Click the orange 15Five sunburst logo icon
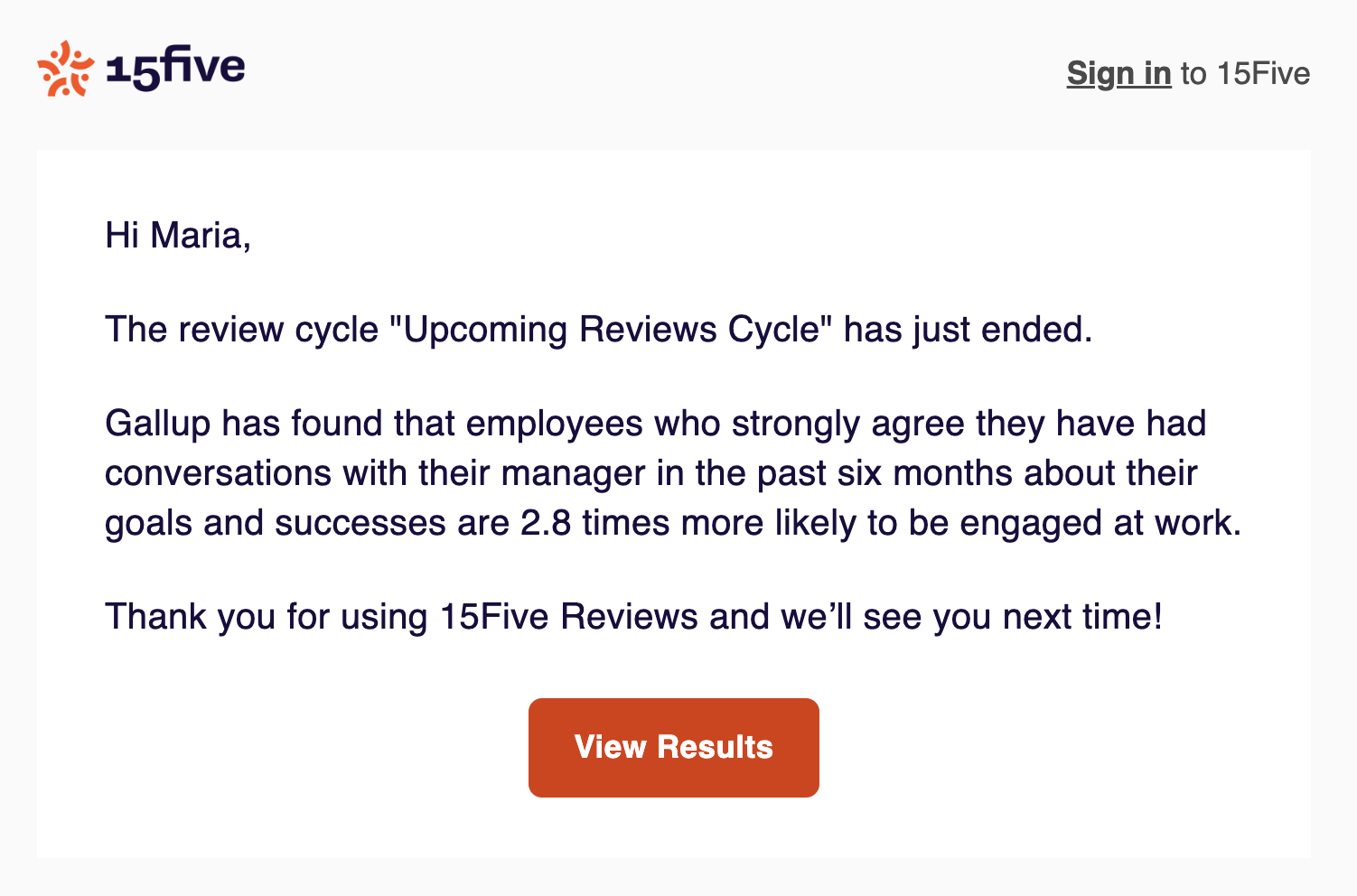The width and height of the screenshot is (1357, 896). (x=65, y=69)
